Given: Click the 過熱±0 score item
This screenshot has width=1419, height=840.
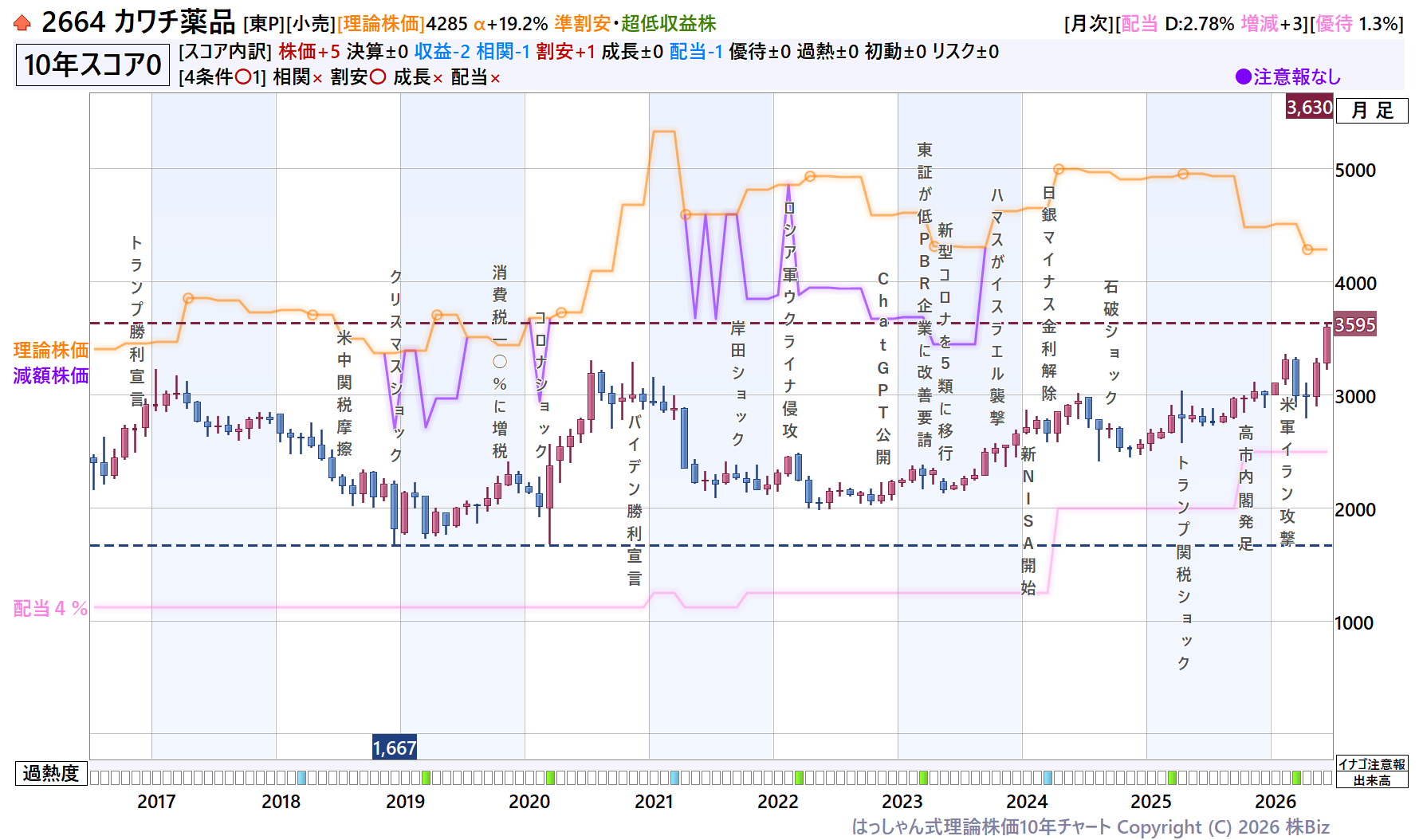Looking at the screenshot, I should pos(827,52).
